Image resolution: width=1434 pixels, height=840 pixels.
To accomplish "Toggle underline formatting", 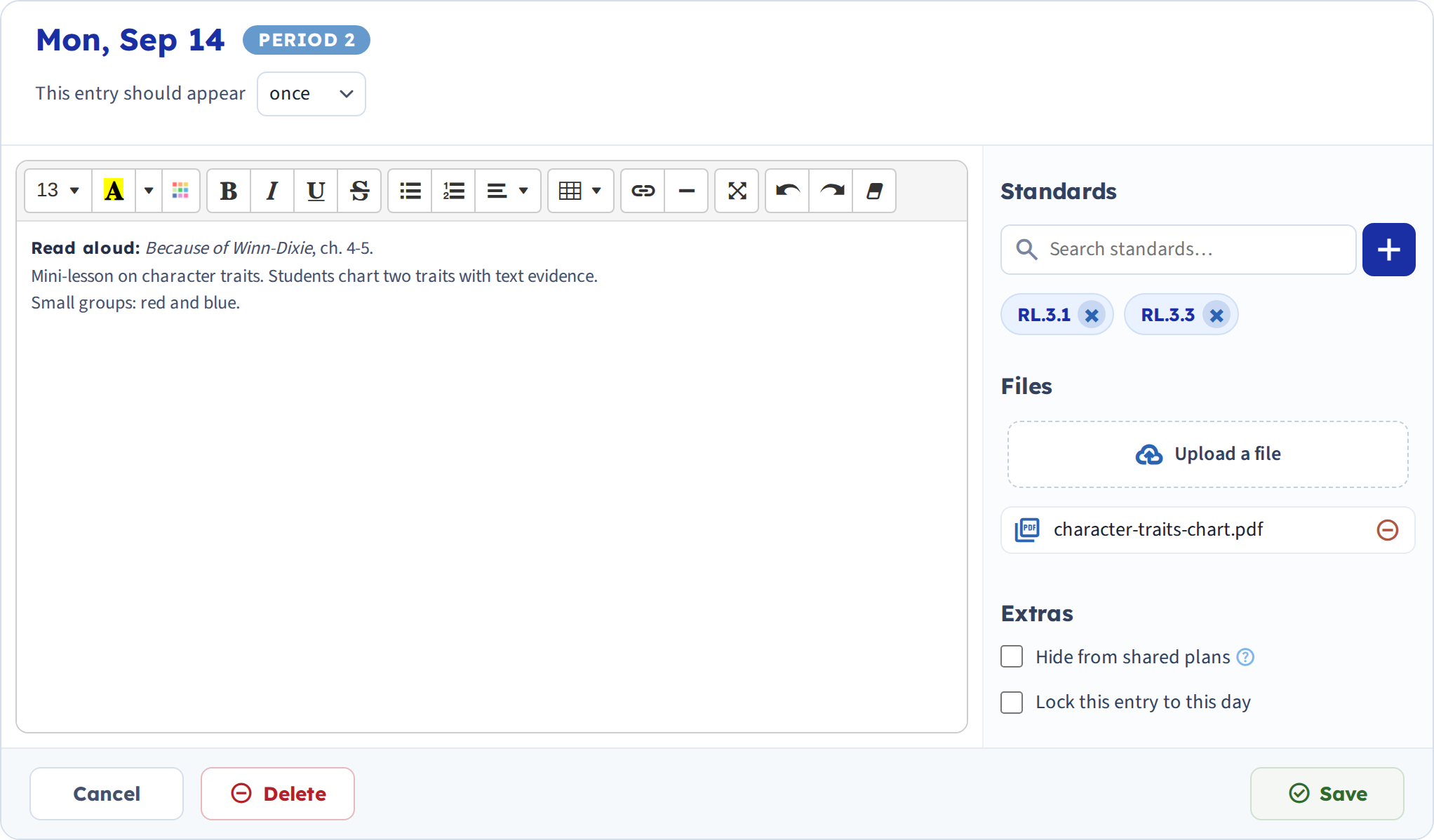I will click(x=316, y=191).
